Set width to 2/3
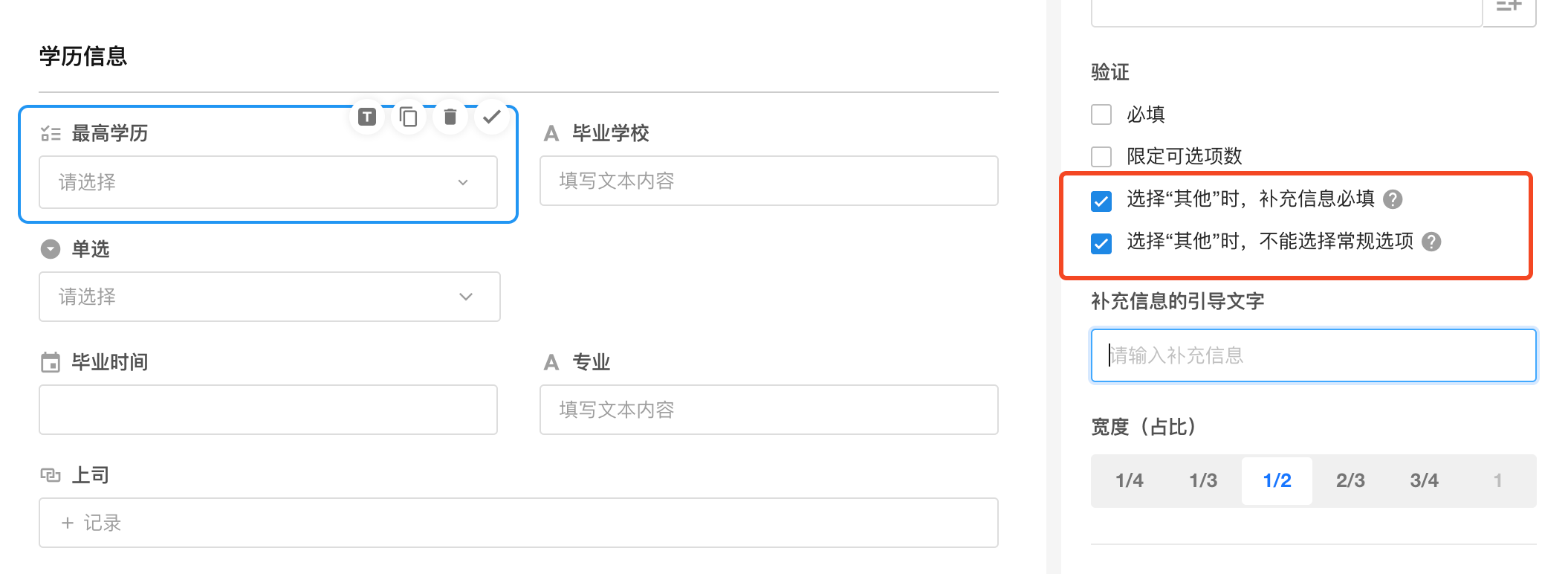The height and width of the screenshot is (574, 1568). [x=1350, y=481]
